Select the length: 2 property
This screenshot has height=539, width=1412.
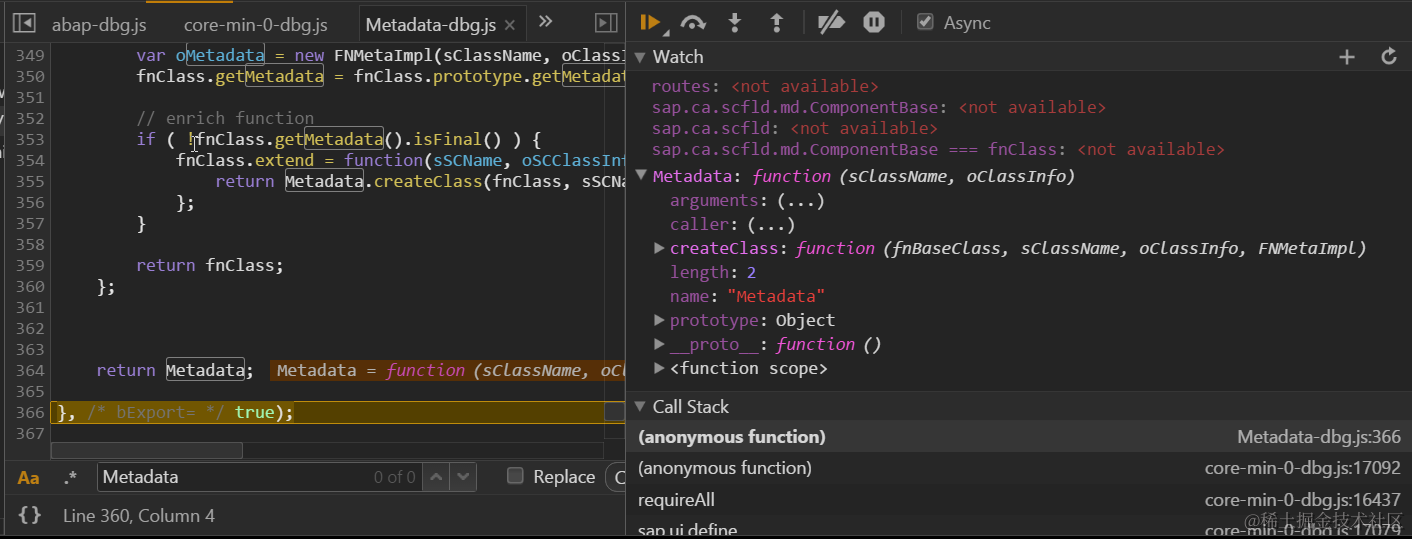[713, 272]
